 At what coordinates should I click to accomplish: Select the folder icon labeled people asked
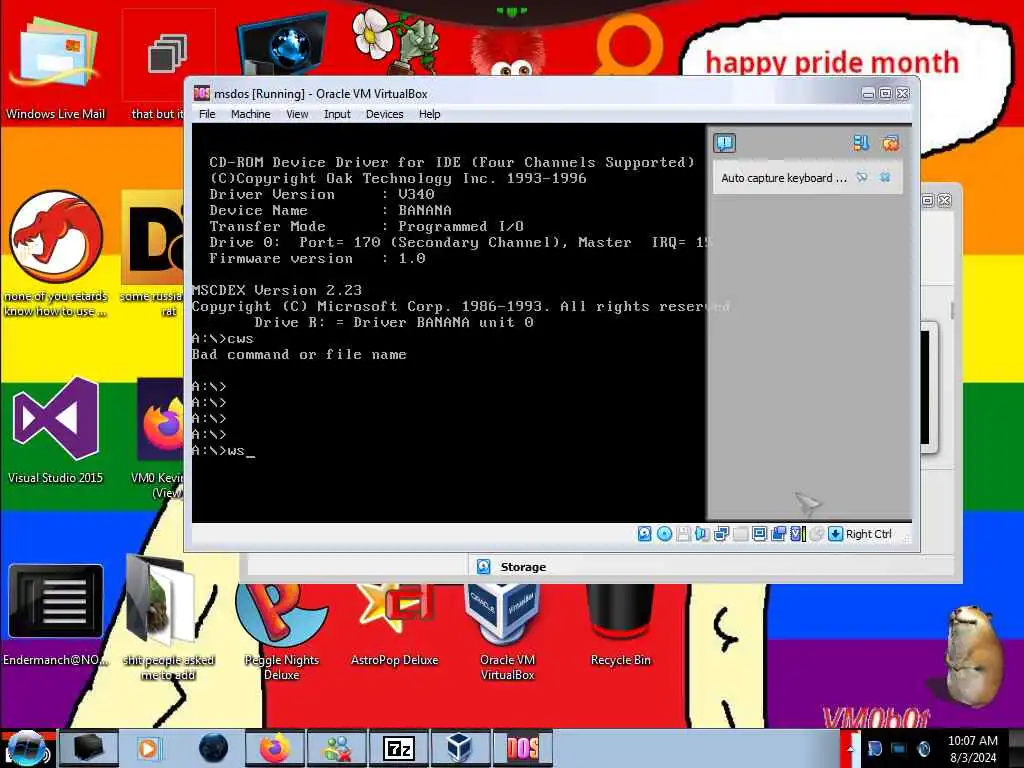(168, 617)
